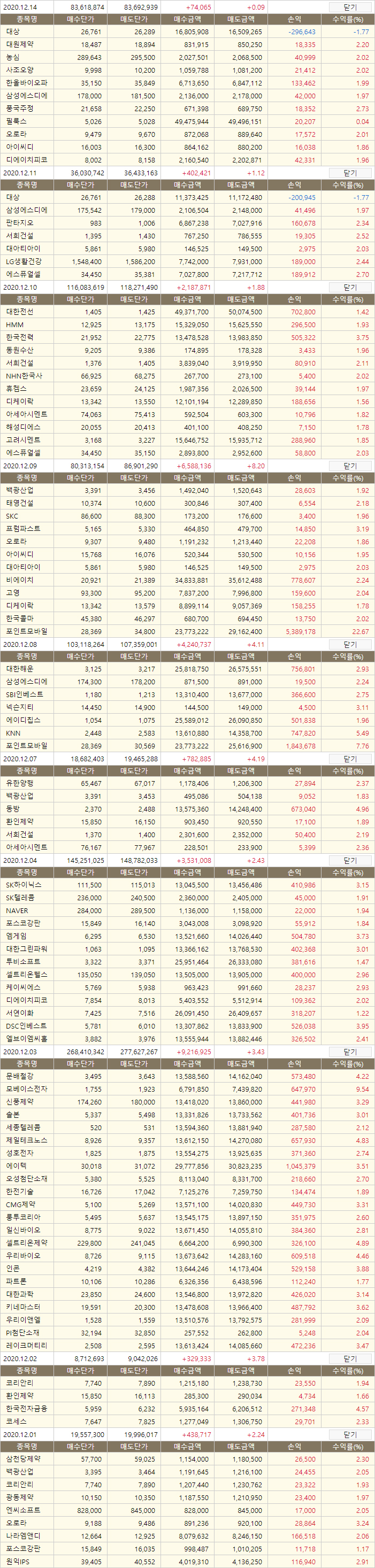
Task: Select the 한국전력 row name
Action: (x=20, y=337)
